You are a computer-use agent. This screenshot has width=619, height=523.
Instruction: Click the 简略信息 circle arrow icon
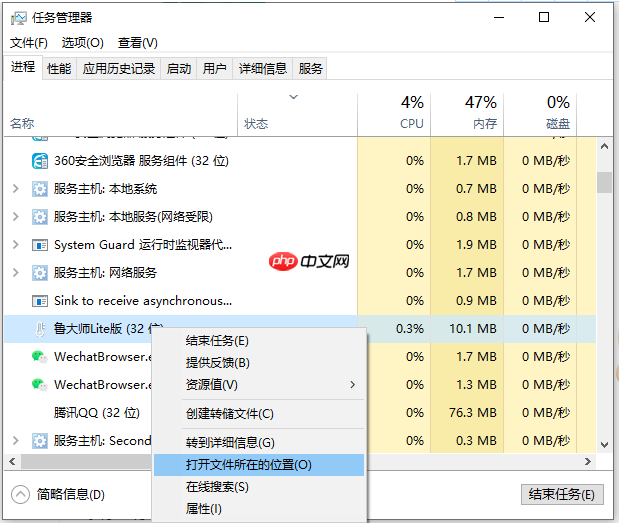point(21,495)
